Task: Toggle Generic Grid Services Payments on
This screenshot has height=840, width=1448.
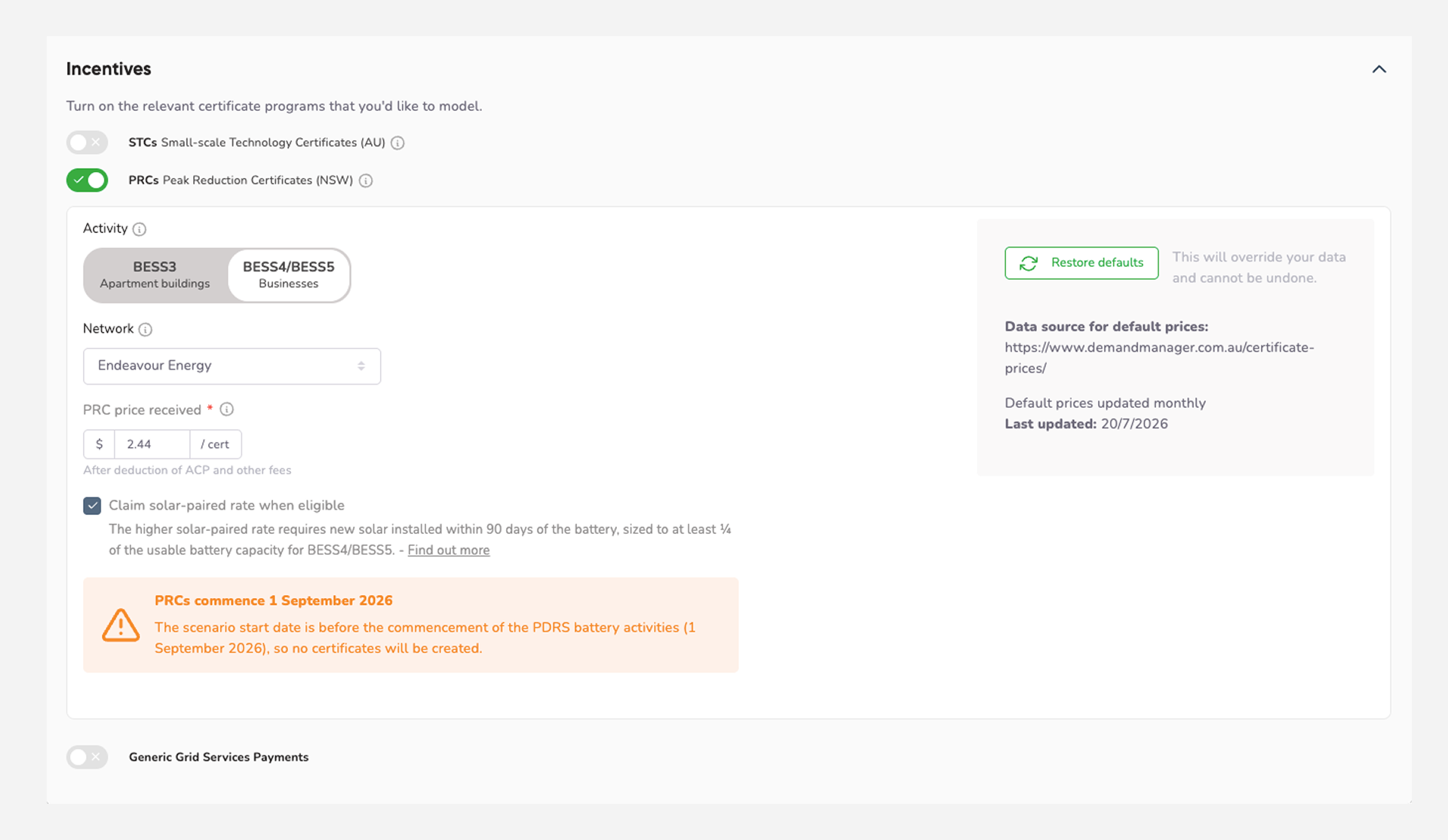Action: point(87,757)
